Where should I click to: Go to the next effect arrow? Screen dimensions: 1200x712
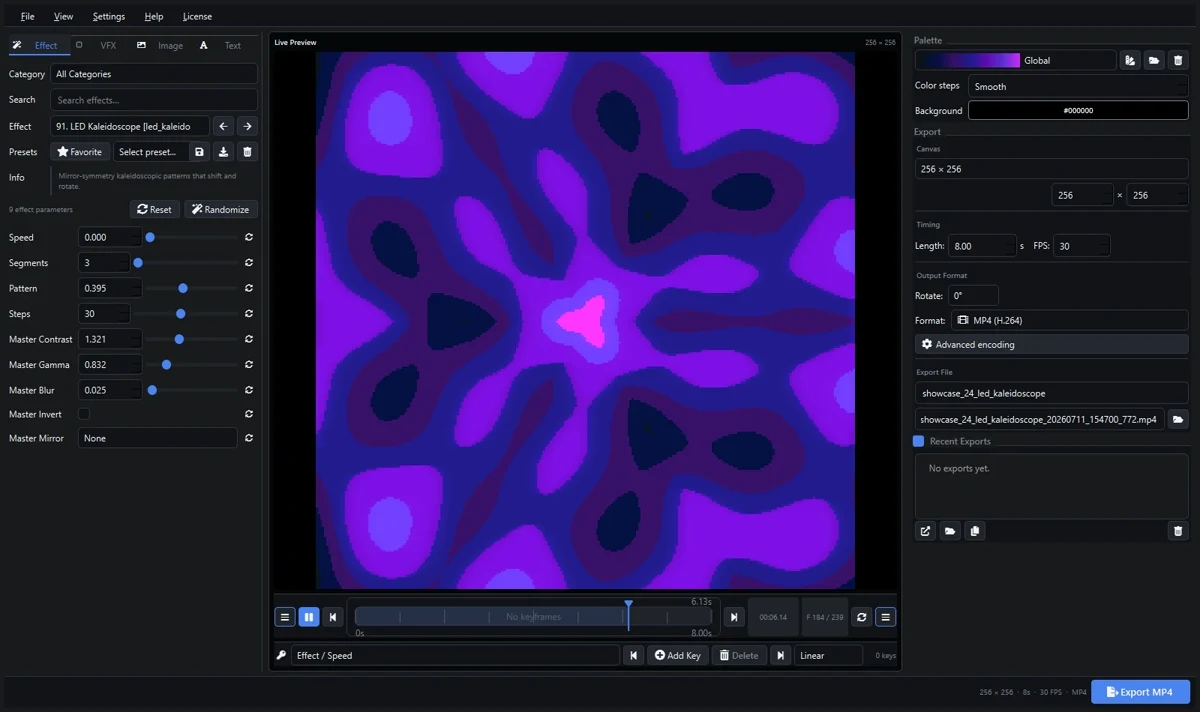point(247,126)
